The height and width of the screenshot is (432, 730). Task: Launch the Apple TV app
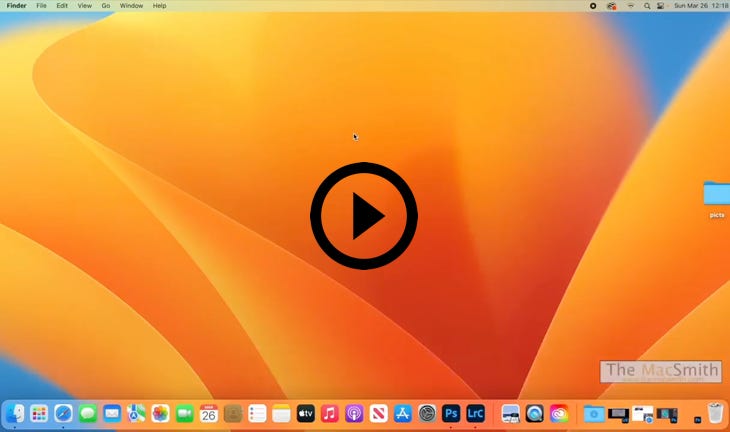click(305, 413)
